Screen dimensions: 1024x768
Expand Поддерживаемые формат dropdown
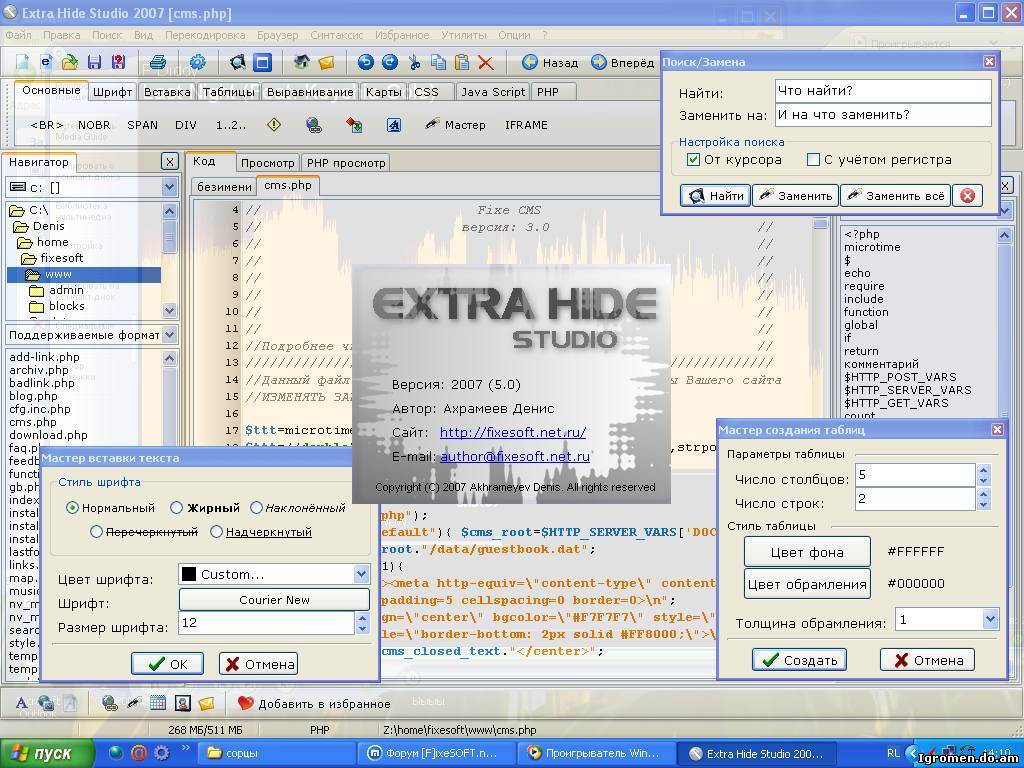(x=169, y=335)
